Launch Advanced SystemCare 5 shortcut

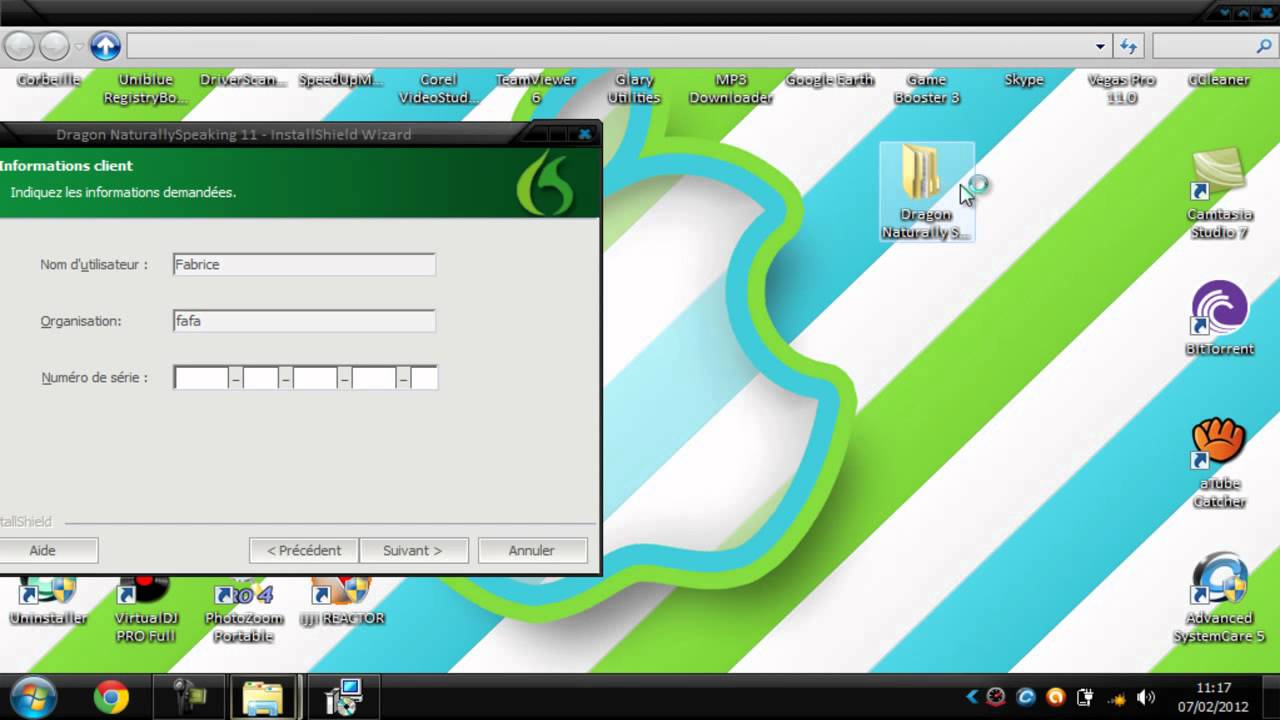(x=1219, y=598)
